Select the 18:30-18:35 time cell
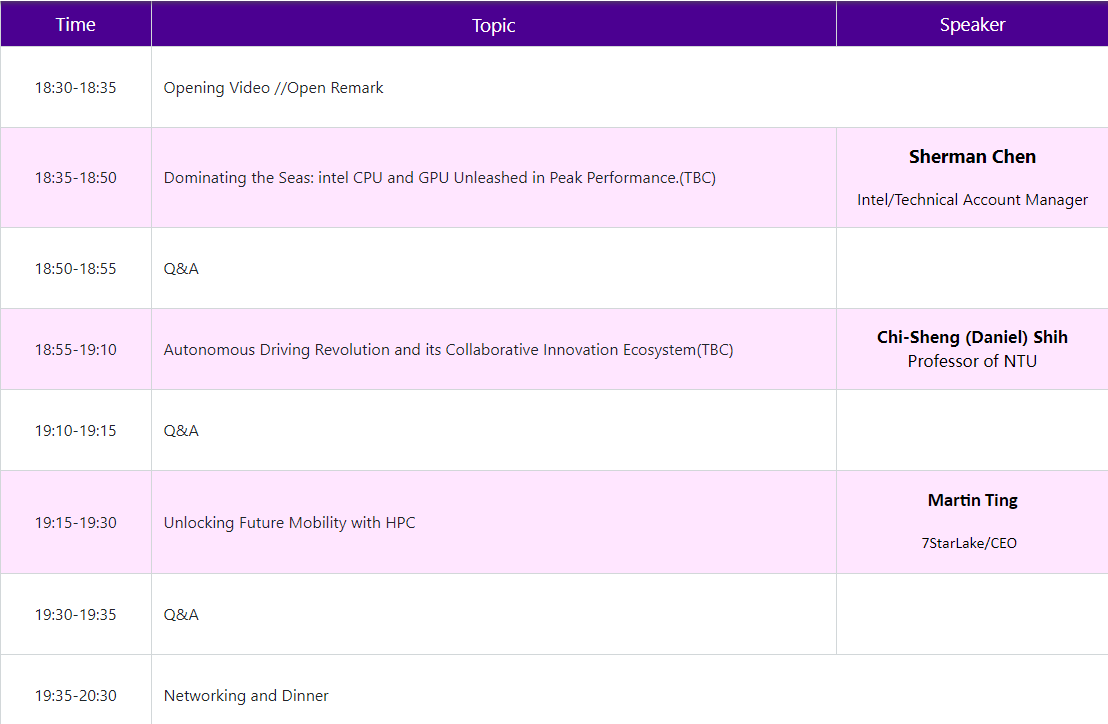 tap(76, 88)
